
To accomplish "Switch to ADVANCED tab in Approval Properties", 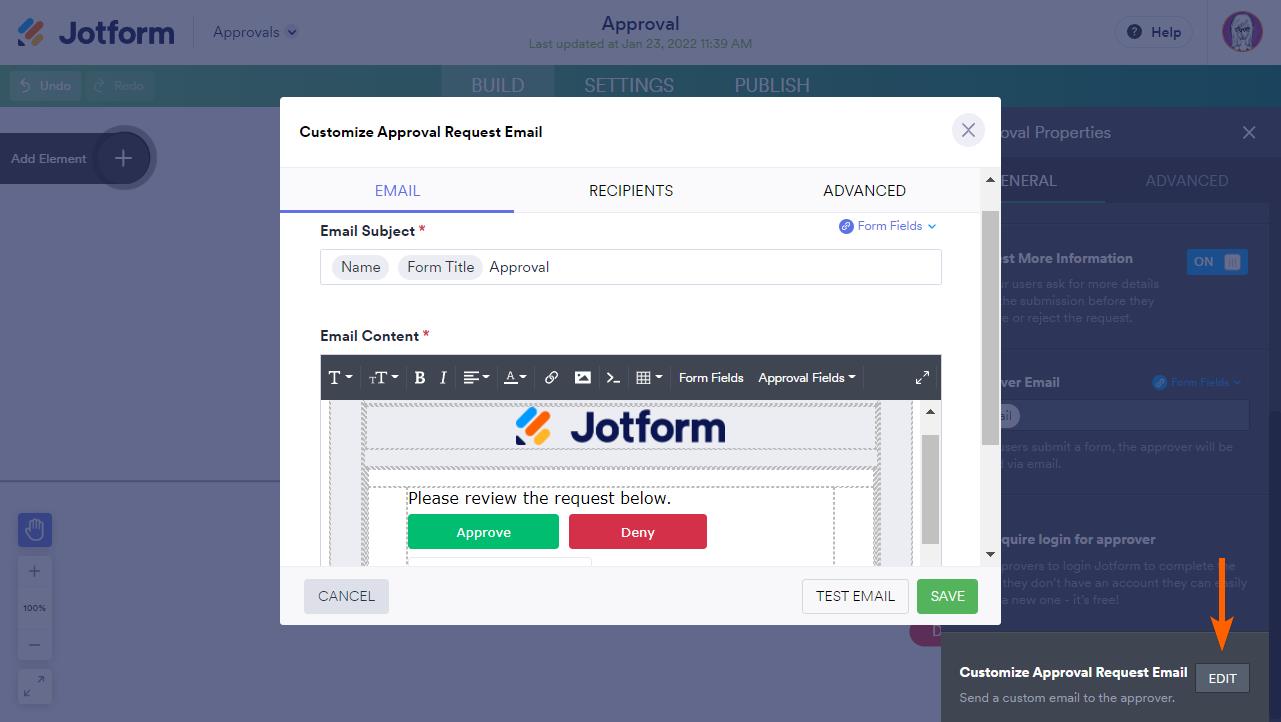I will [1187, 181].
